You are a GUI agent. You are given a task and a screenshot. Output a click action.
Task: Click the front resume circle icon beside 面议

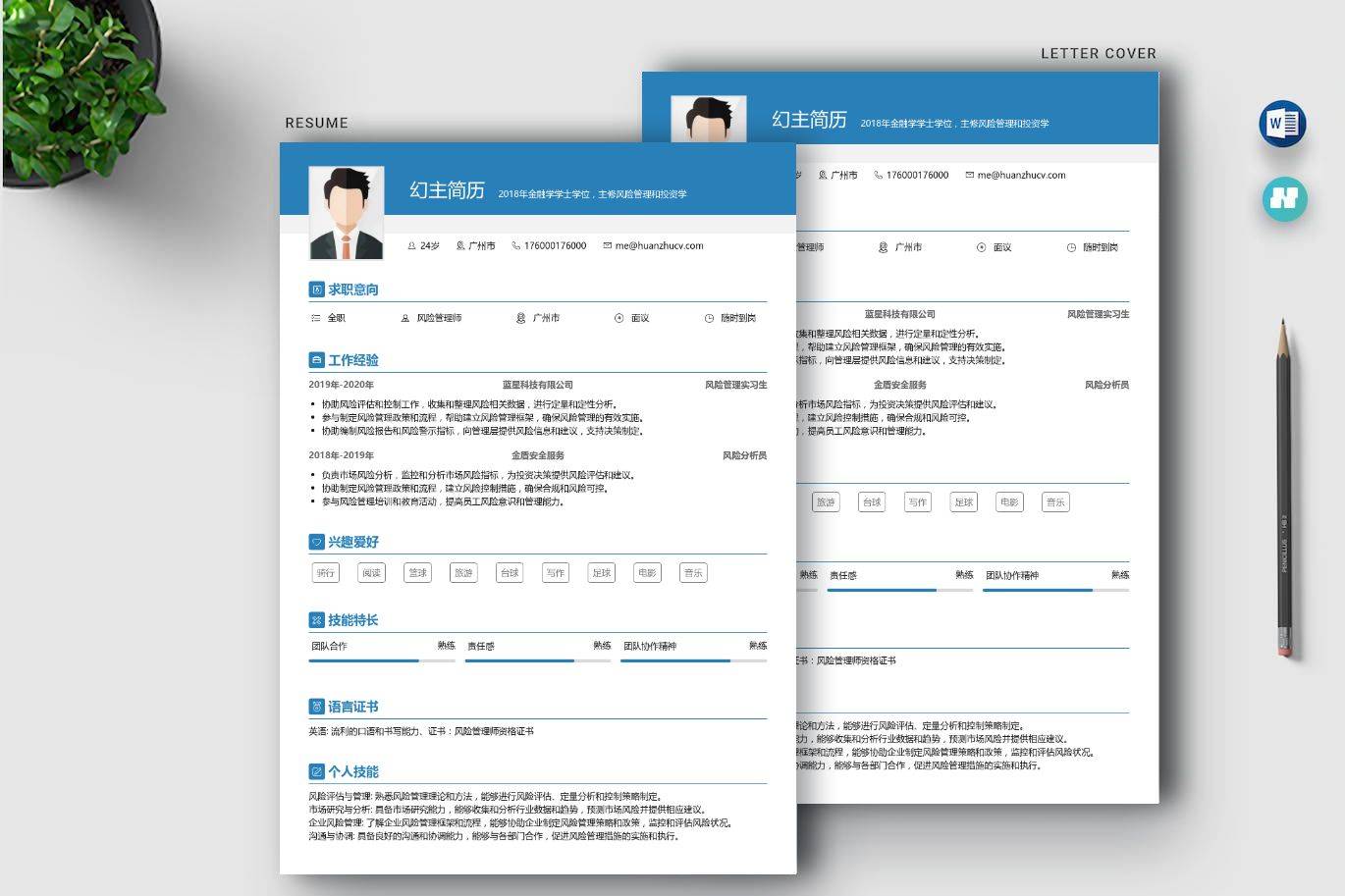tap(619, 318)
